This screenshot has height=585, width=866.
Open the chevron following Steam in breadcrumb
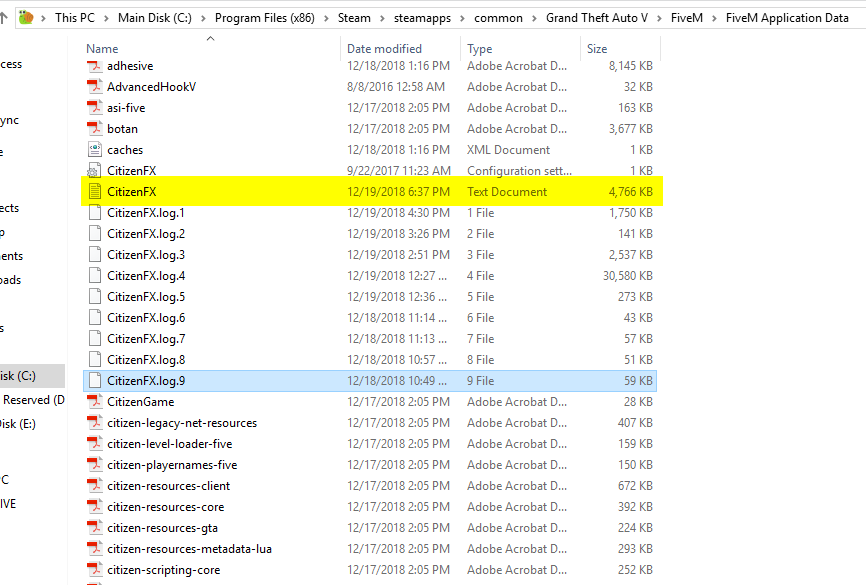(x=382, y=18)
